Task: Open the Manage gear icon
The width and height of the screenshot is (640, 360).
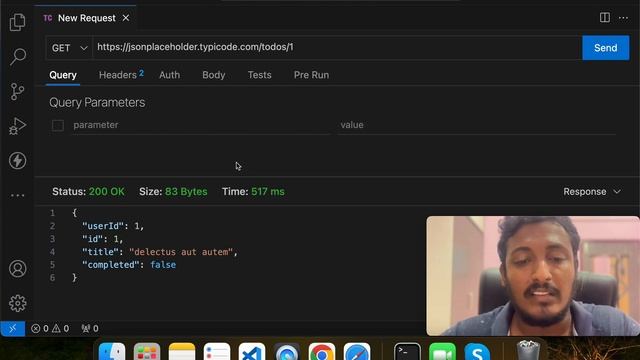Action: click(18, 303)
